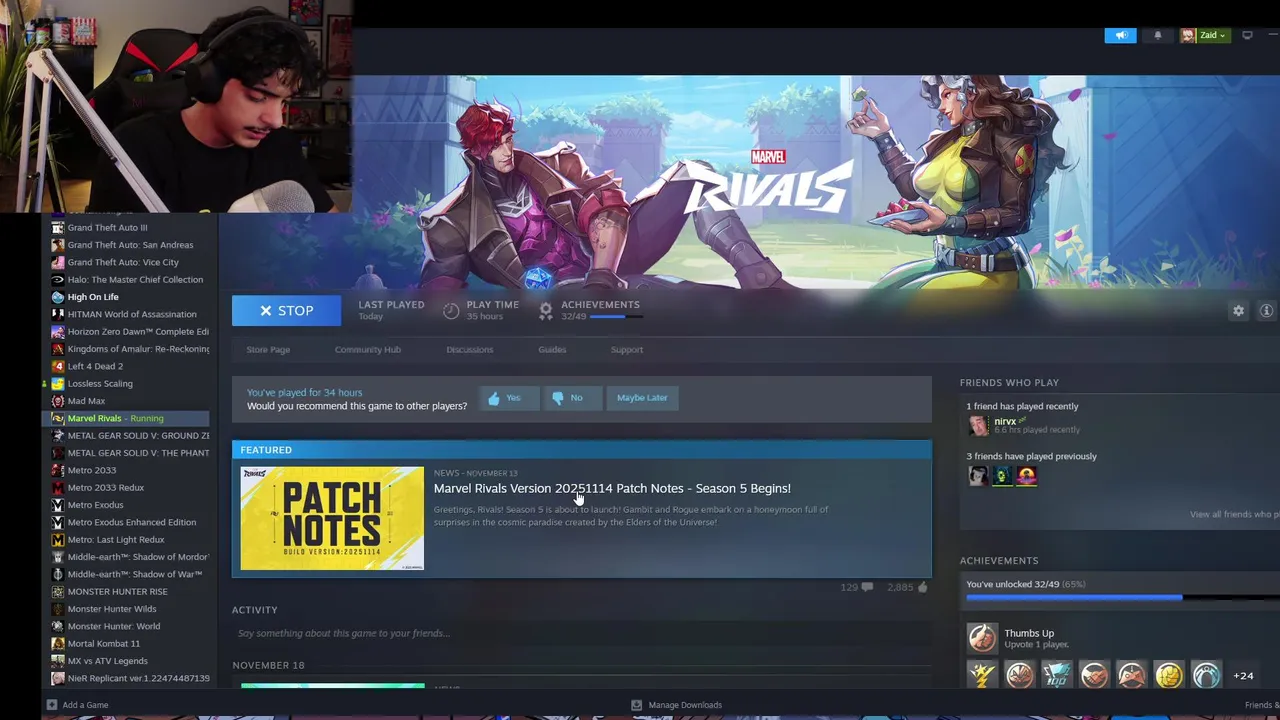Open the Discussions tab

(x=470, y=350)
